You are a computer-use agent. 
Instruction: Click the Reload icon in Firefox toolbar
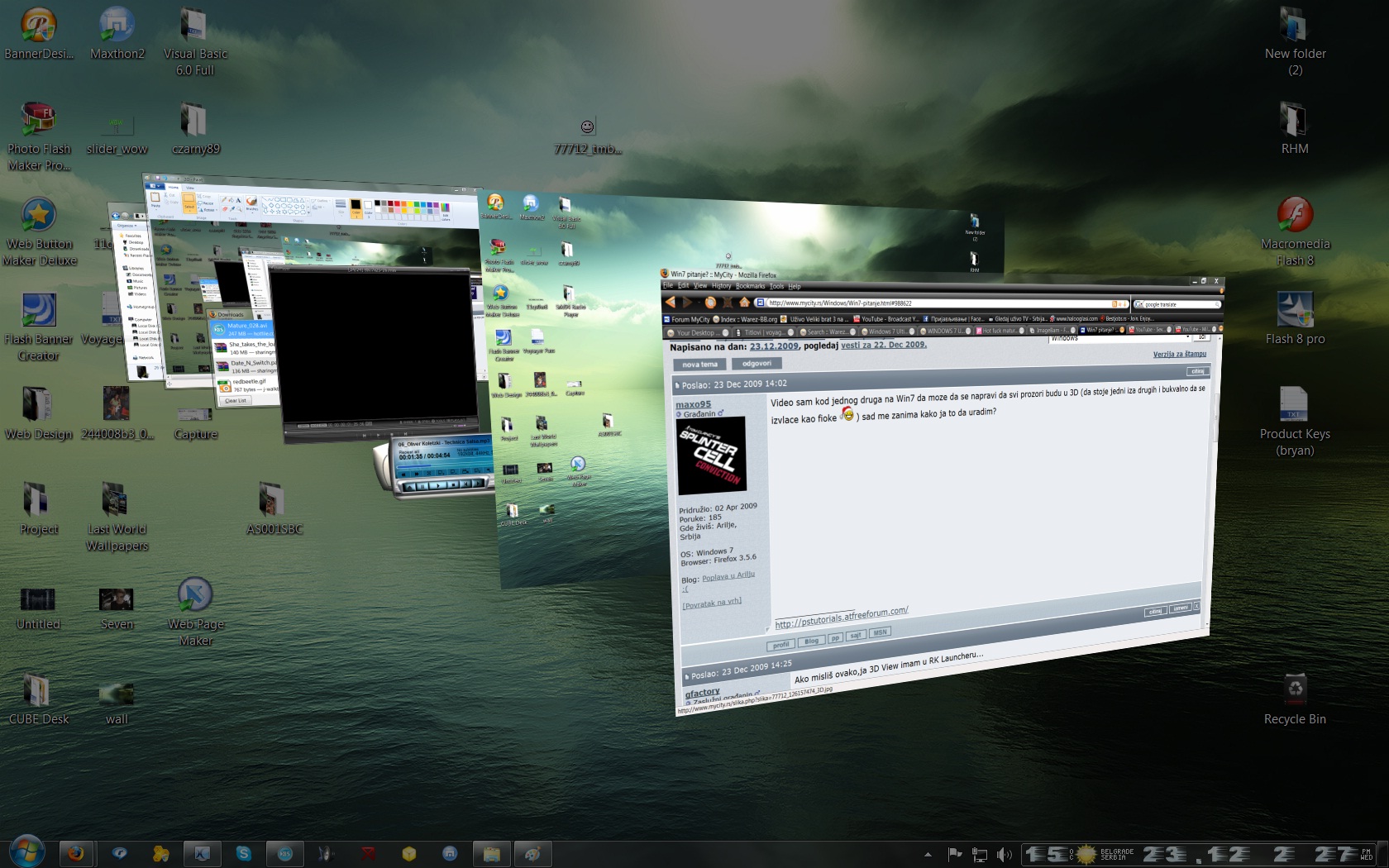[x=710, y=302]
